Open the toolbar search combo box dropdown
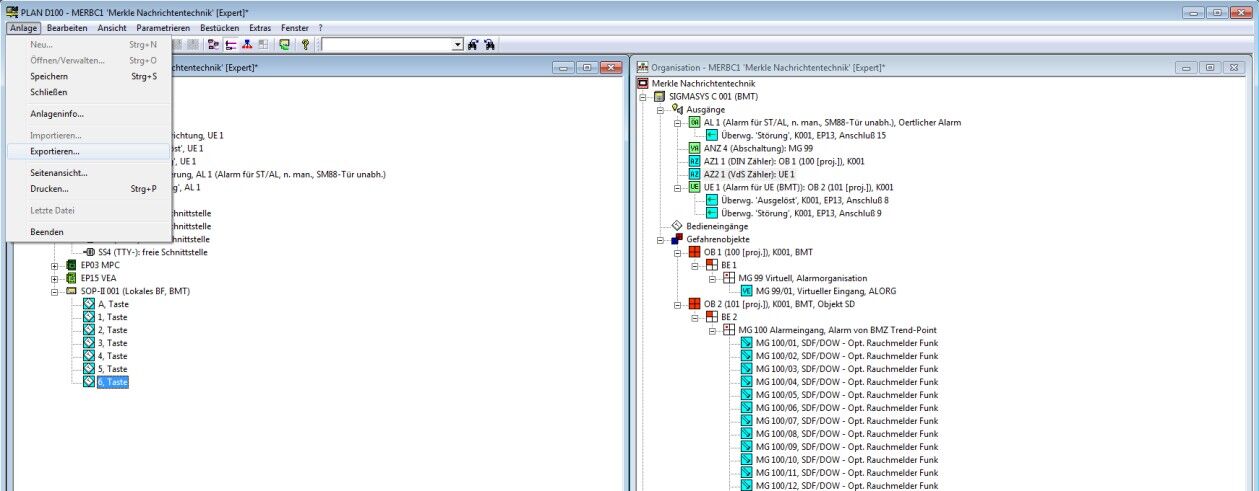Viewport: 1259px width, 491px height. point(458,45)
